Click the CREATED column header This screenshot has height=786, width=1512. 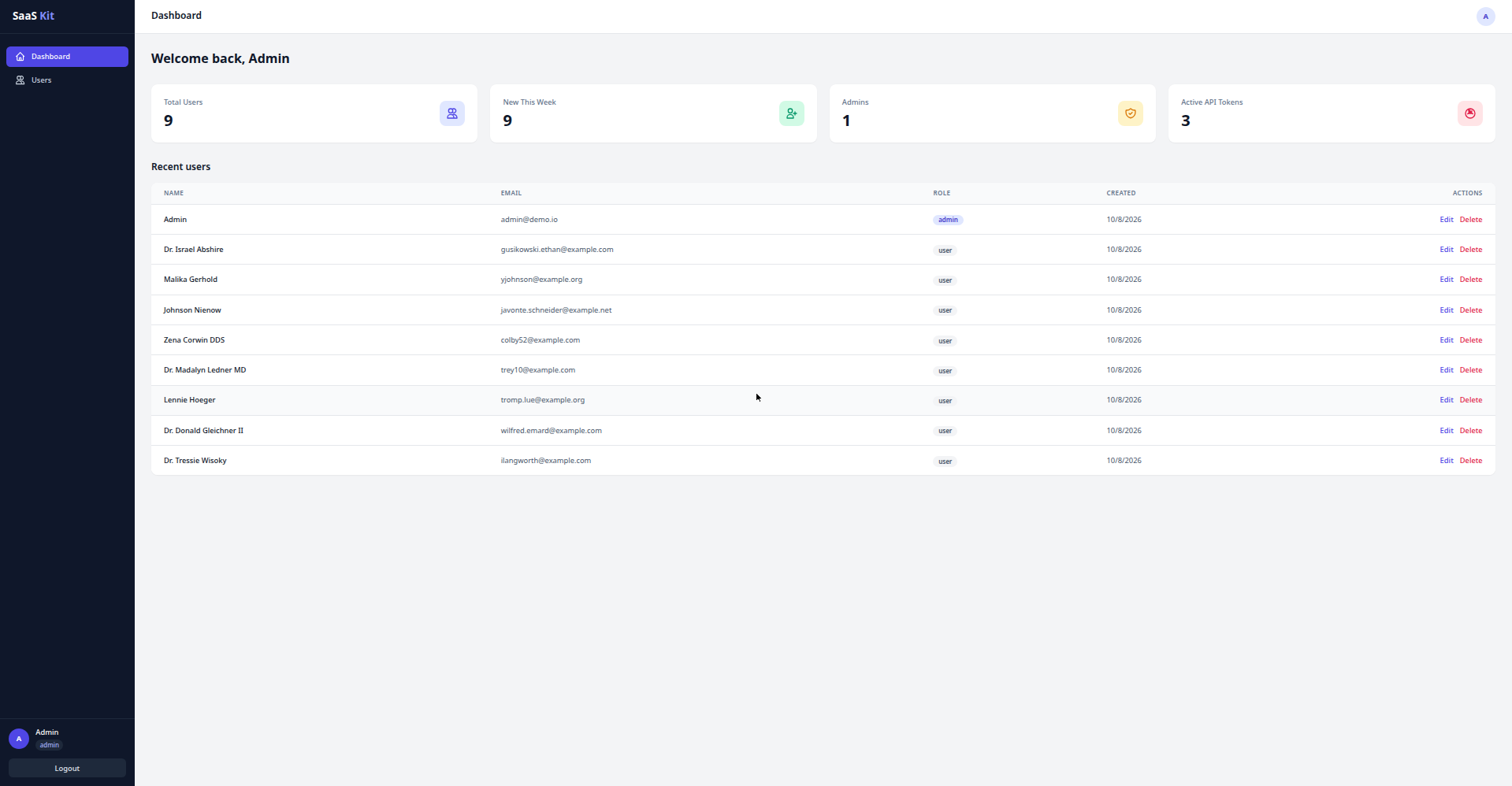pyautogui.click(x=1121, y=193)
